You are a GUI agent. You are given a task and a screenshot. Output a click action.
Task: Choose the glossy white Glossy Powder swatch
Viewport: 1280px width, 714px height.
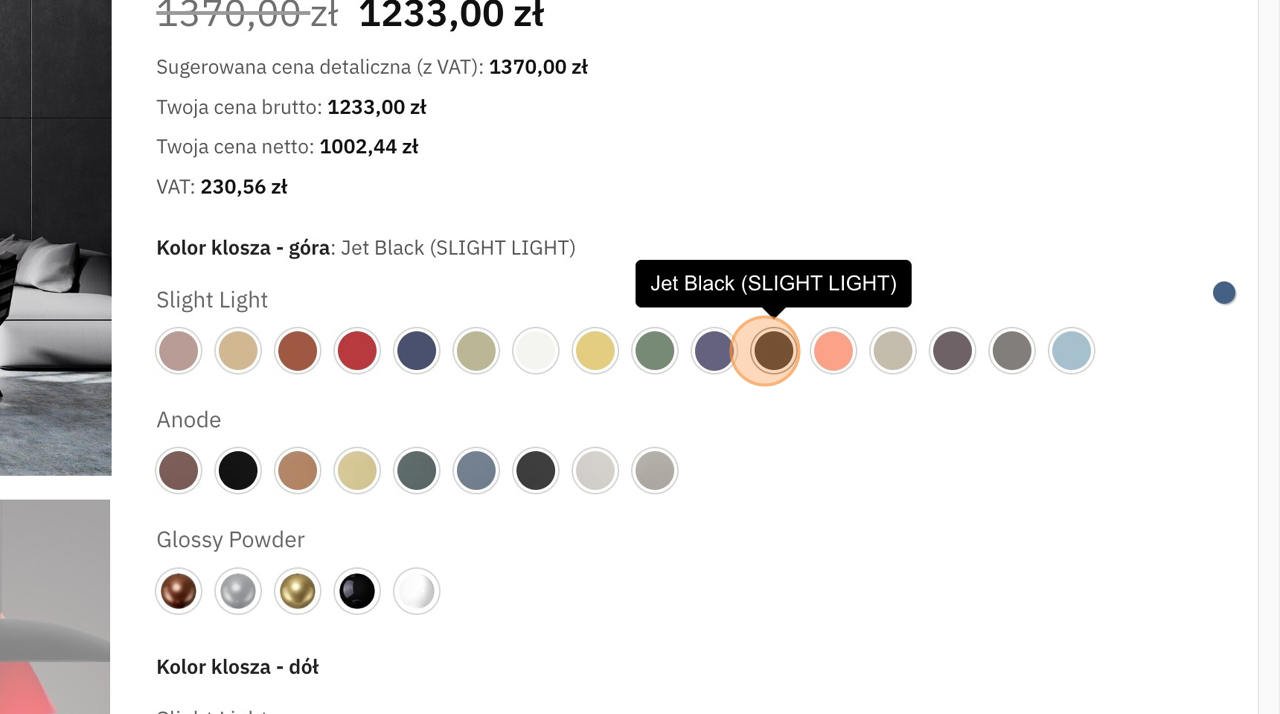tap(416, 591)
